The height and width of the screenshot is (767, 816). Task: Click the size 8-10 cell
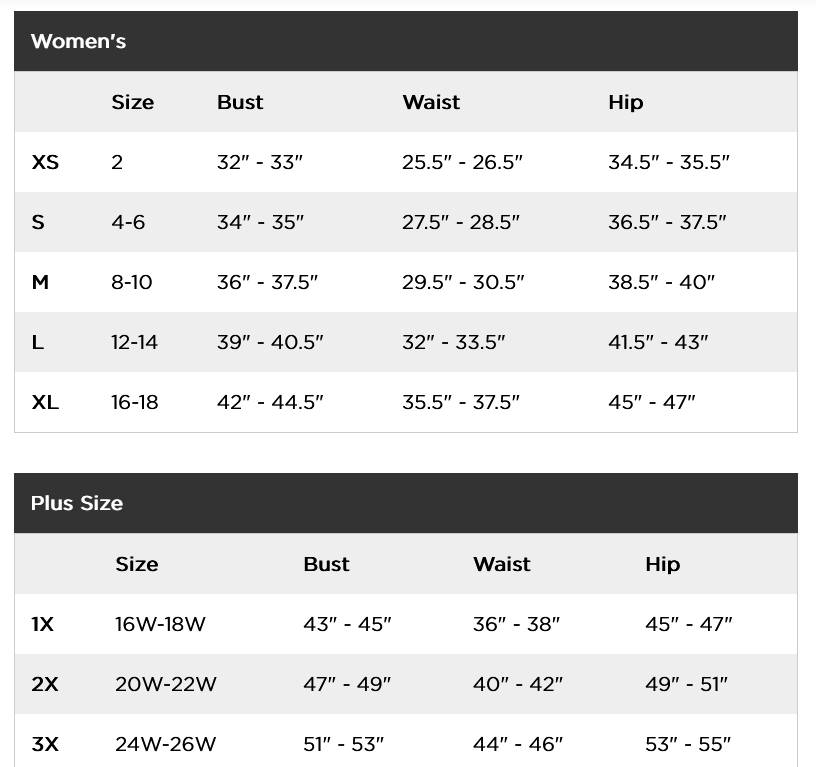pyautogui.click(x=132, y=282)
